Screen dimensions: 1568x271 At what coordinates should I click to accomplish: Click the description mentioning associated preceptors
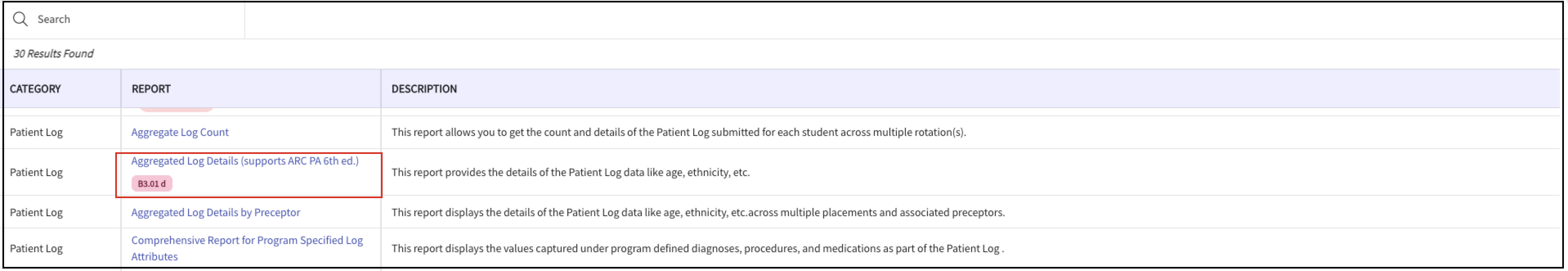coord(698,212)
